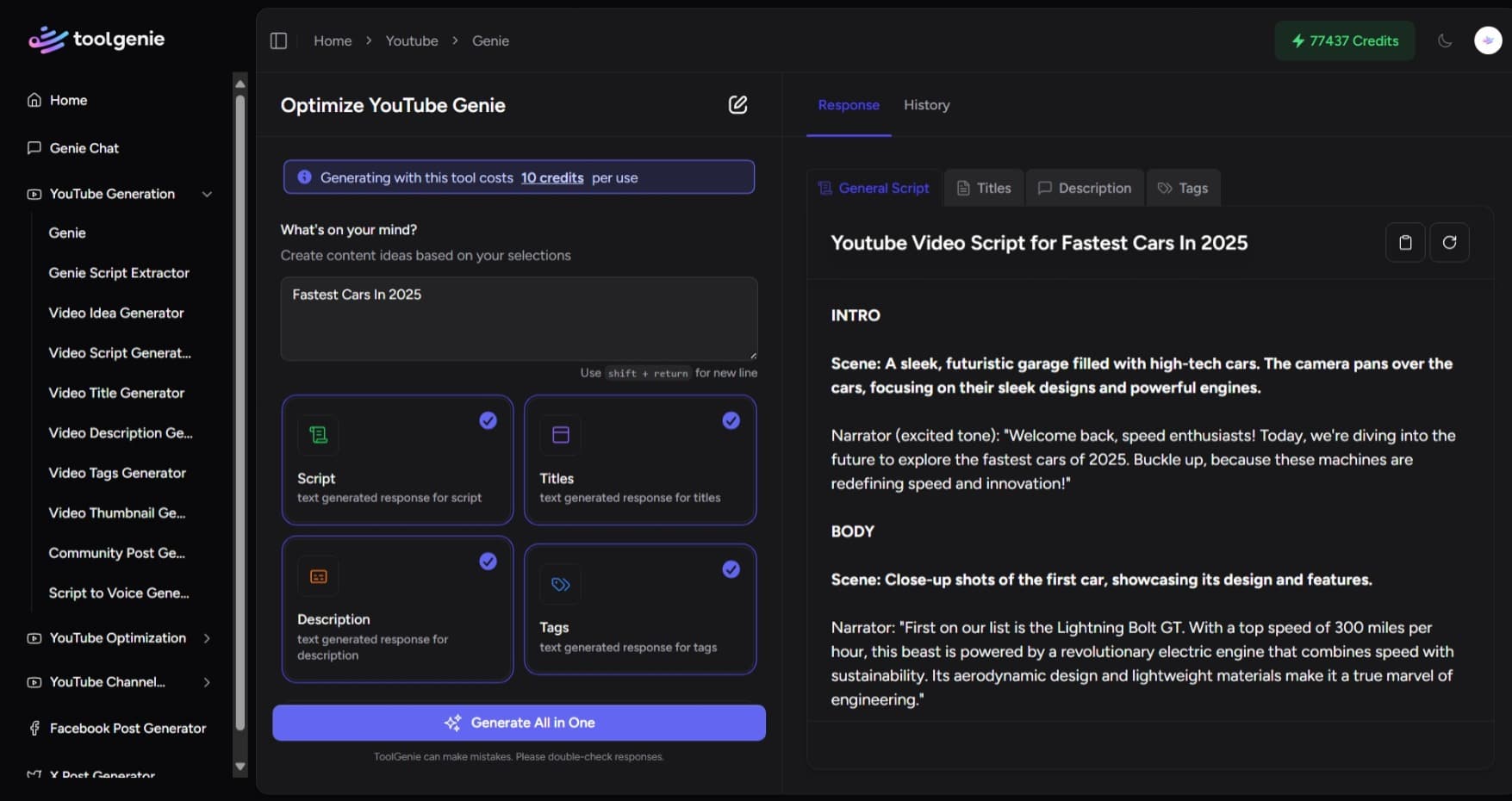Click the info icon in credits notice
This screenshot has width=1512, height=801.
(304, 177)
